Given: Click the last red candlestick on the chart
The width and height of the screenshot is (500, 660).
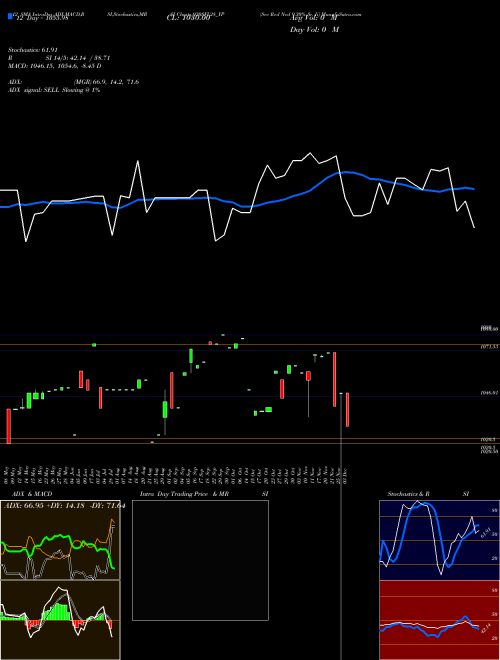Looking at the screenshot, I should (x=348, y=410).
